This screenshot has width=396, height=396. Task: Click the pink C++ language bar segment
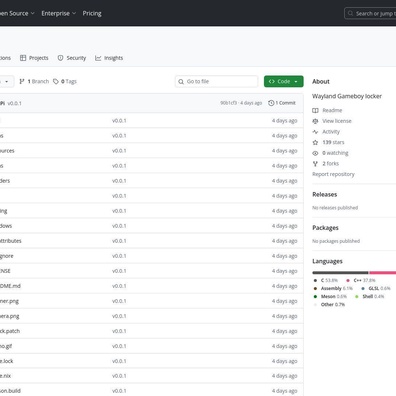pos(383,273)
